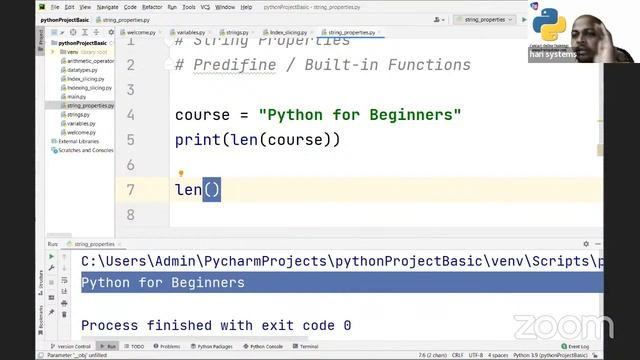Open the View menu
This screenshot has height=360, width=640.
(85, 7)
